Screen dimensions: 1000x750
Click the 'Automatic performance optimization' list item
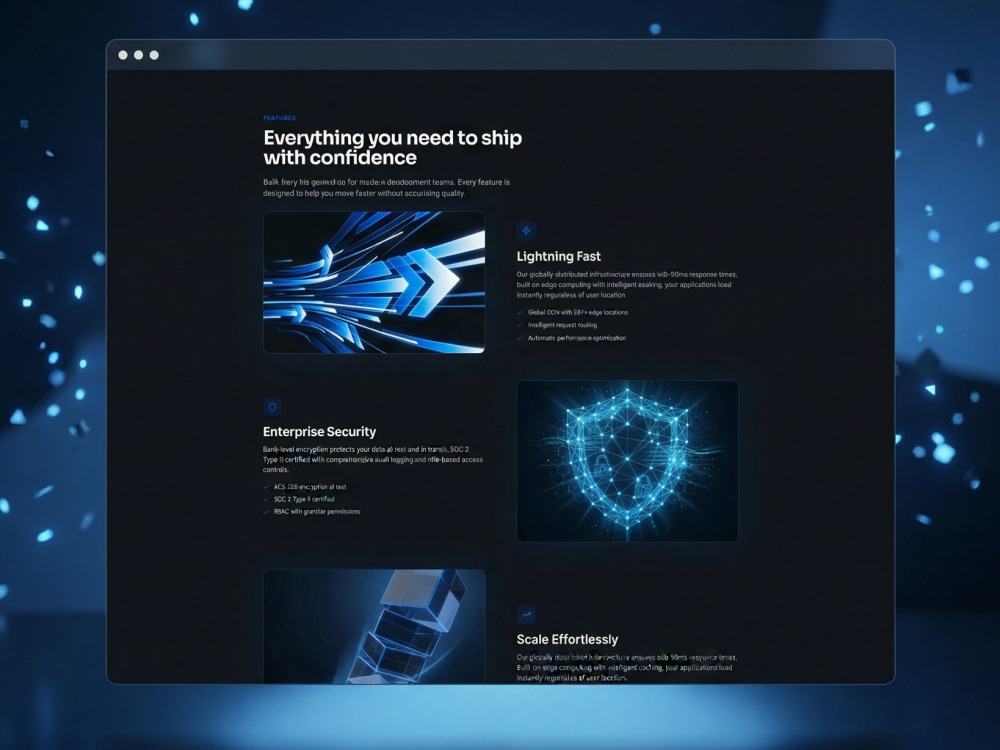[x=577, y=338]
